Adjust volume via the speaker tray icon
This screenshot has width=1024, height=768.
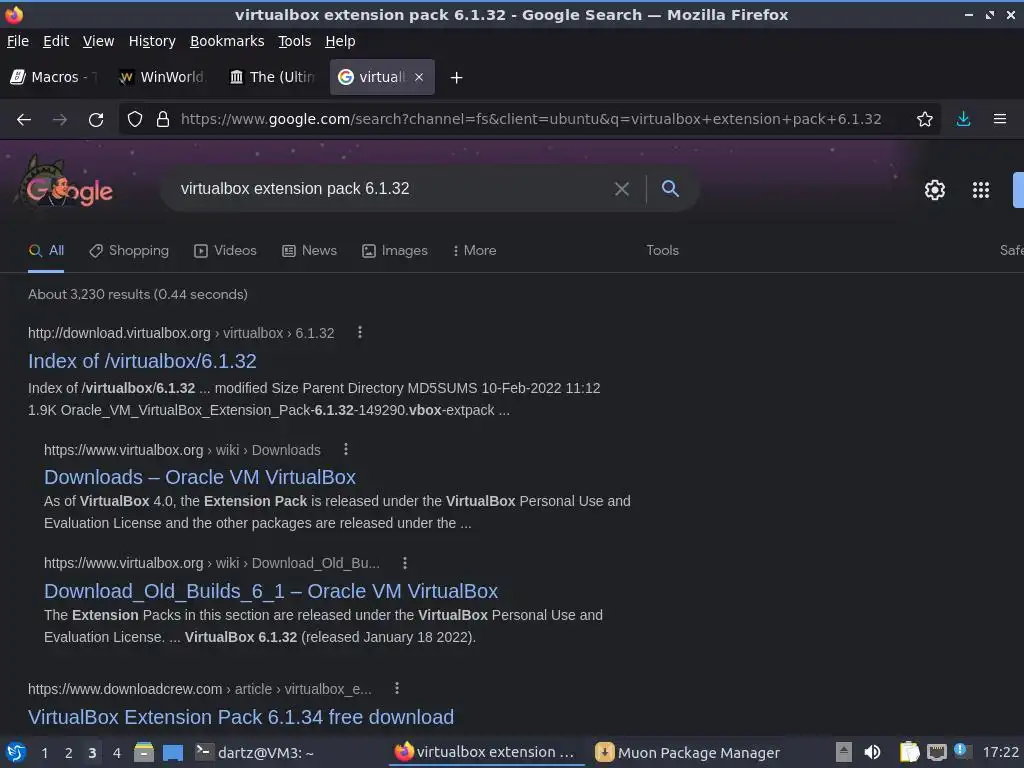[872, 752]
